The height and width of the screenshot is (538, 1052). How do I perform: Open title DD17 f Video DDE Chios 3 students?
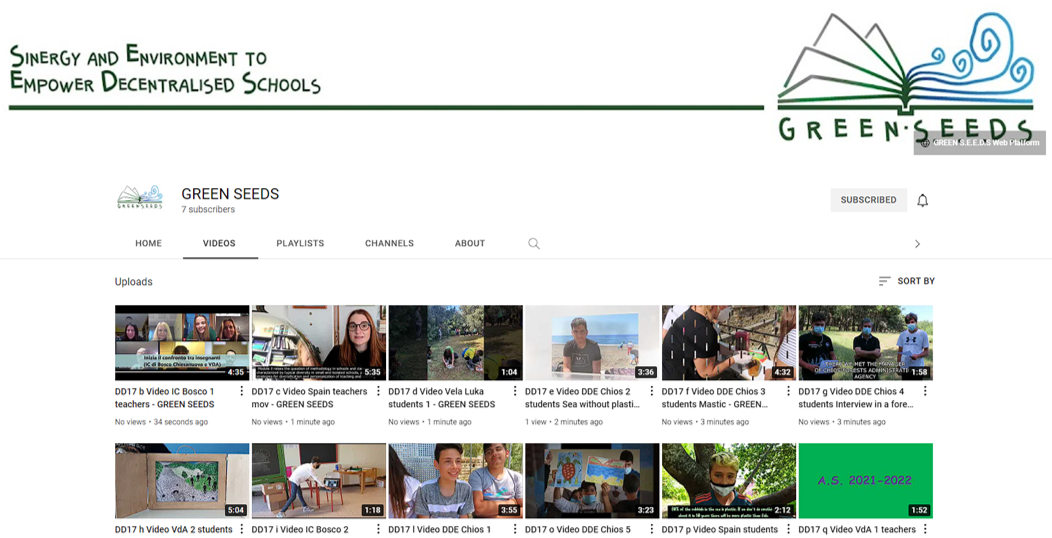point(713,398)
